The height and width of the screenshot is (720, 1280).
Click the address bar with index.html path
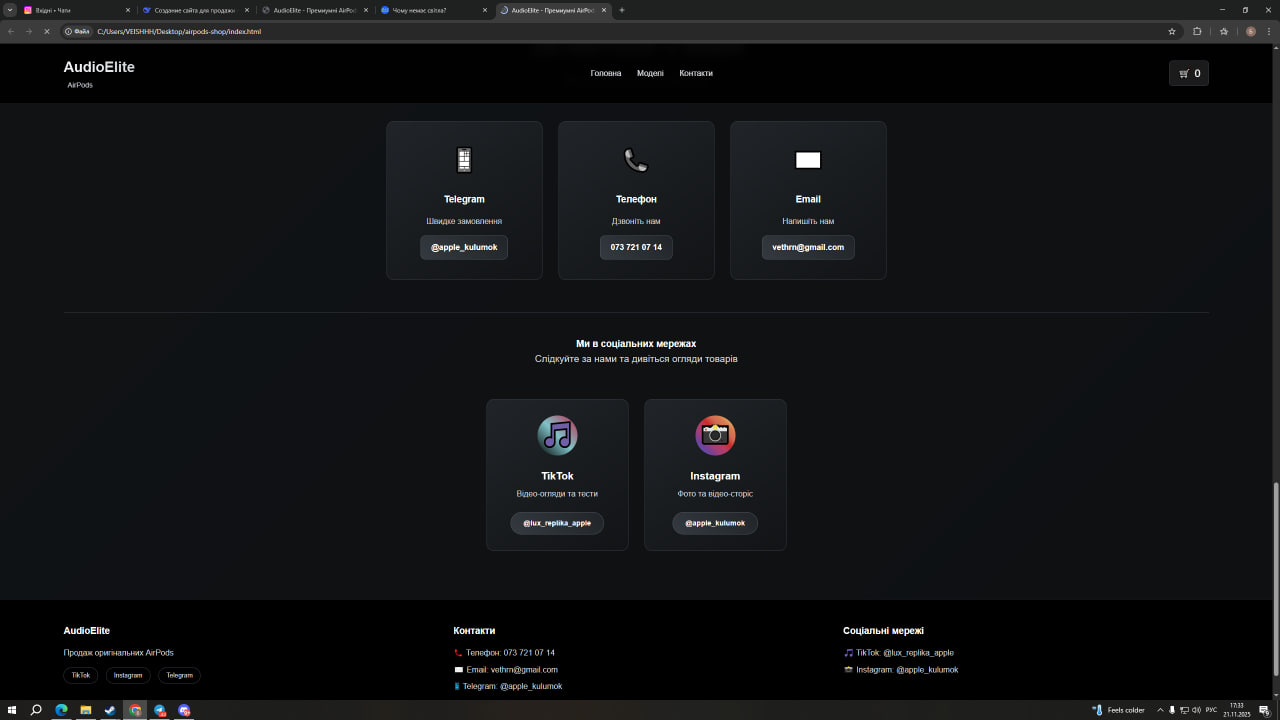(x=620, y=31)
